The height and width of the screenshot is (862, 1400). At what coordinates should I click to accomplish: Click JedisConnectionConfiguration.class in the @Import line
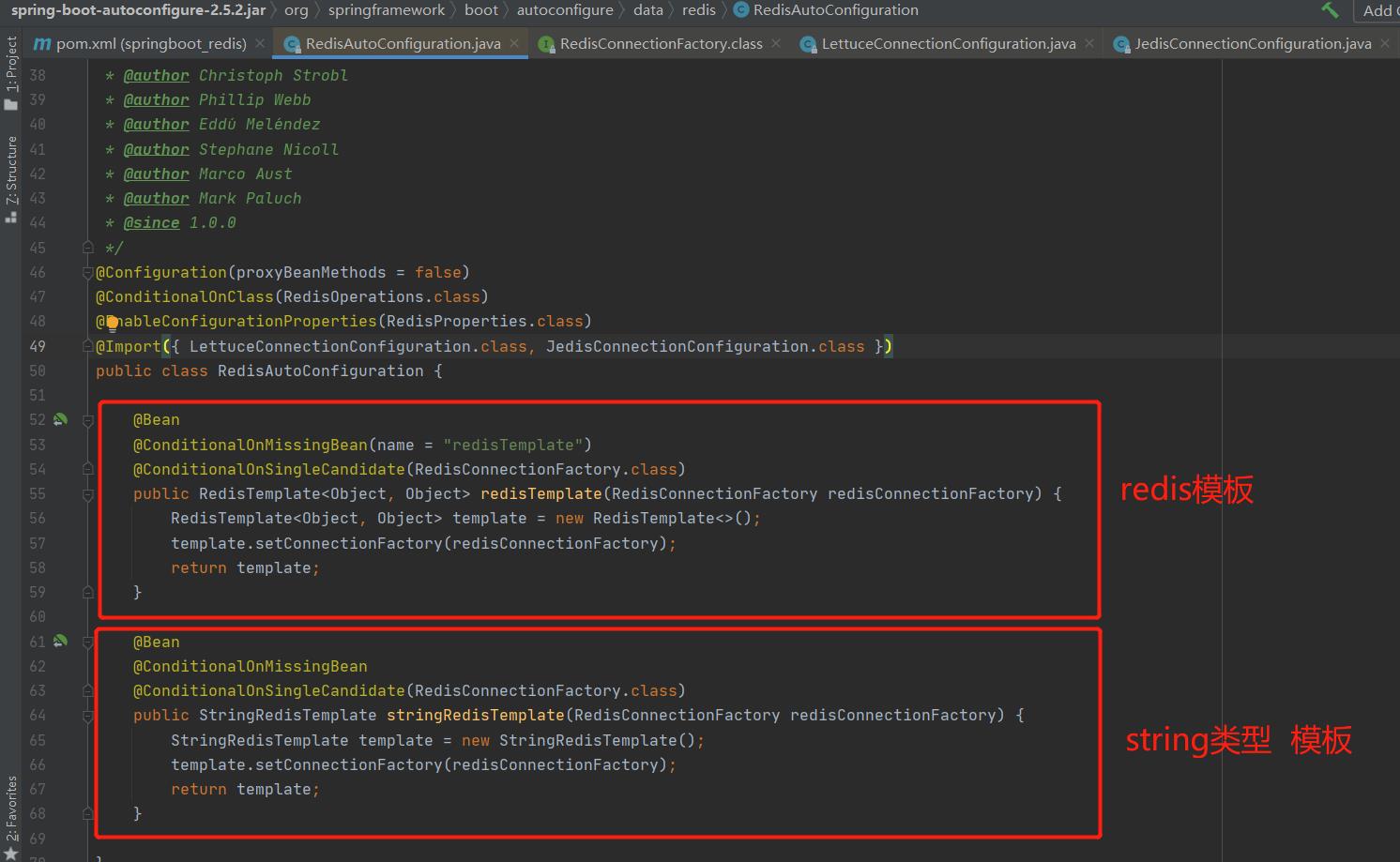pos(706,346)
